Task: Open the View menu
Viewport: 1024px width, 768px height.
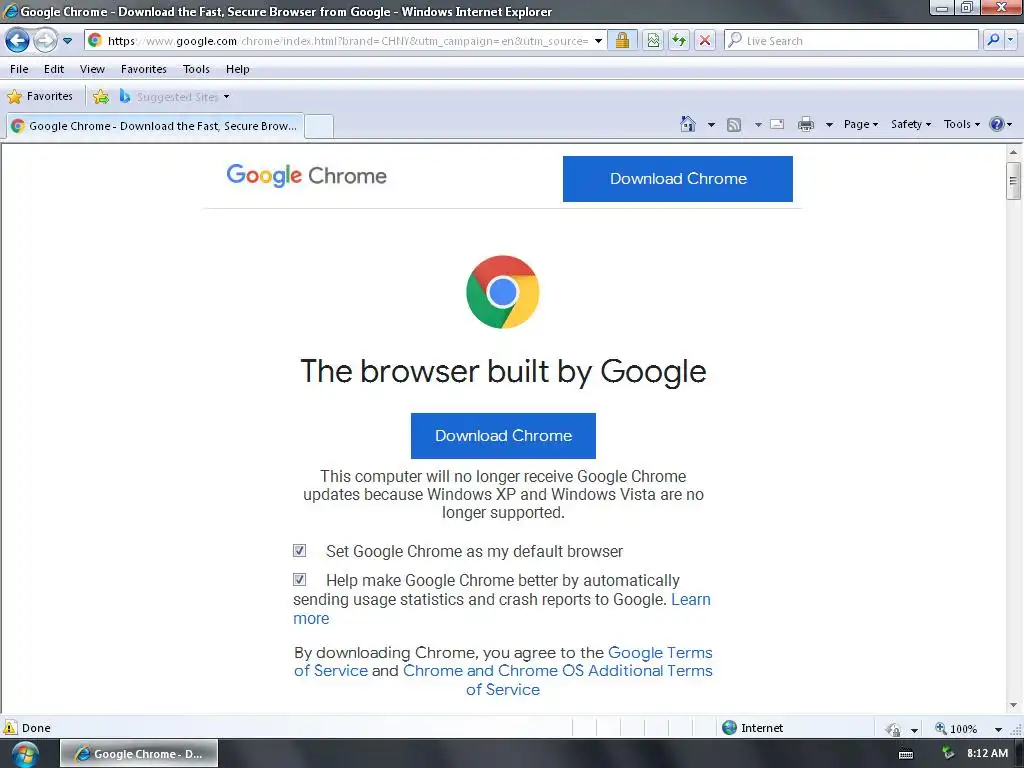Action: click(x=92, y=69)
